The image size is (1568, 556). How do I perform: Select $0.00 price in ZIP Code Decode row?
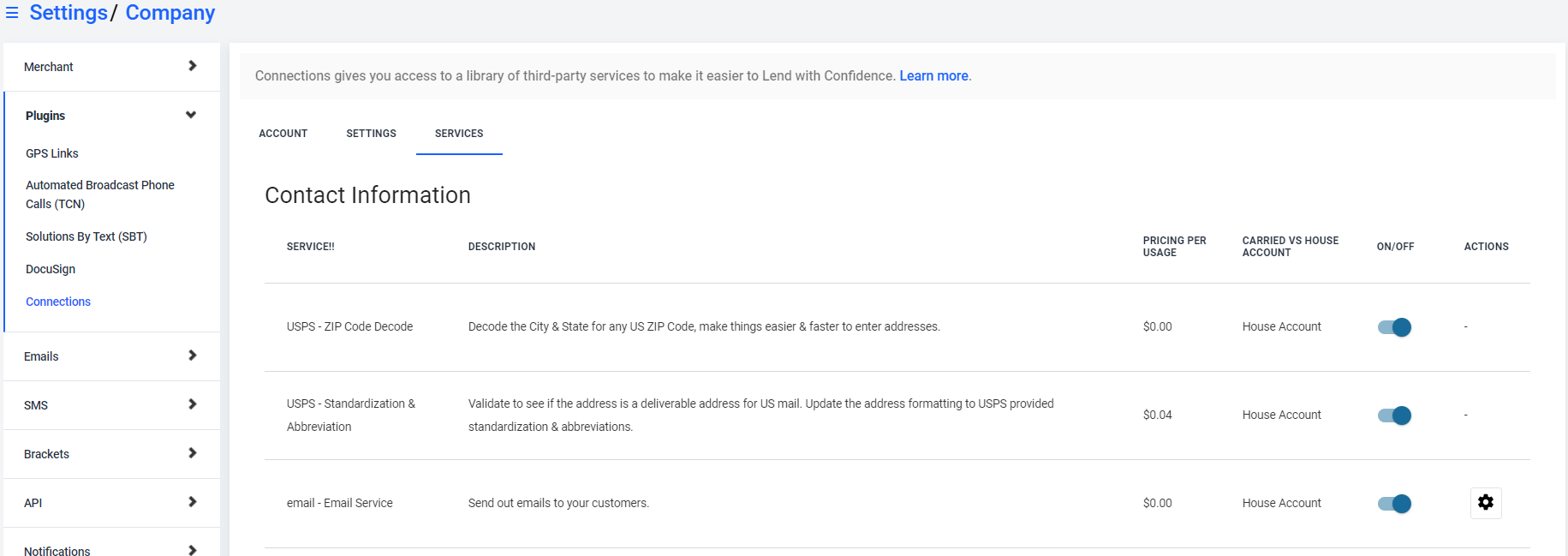[x=1158, y=326]
